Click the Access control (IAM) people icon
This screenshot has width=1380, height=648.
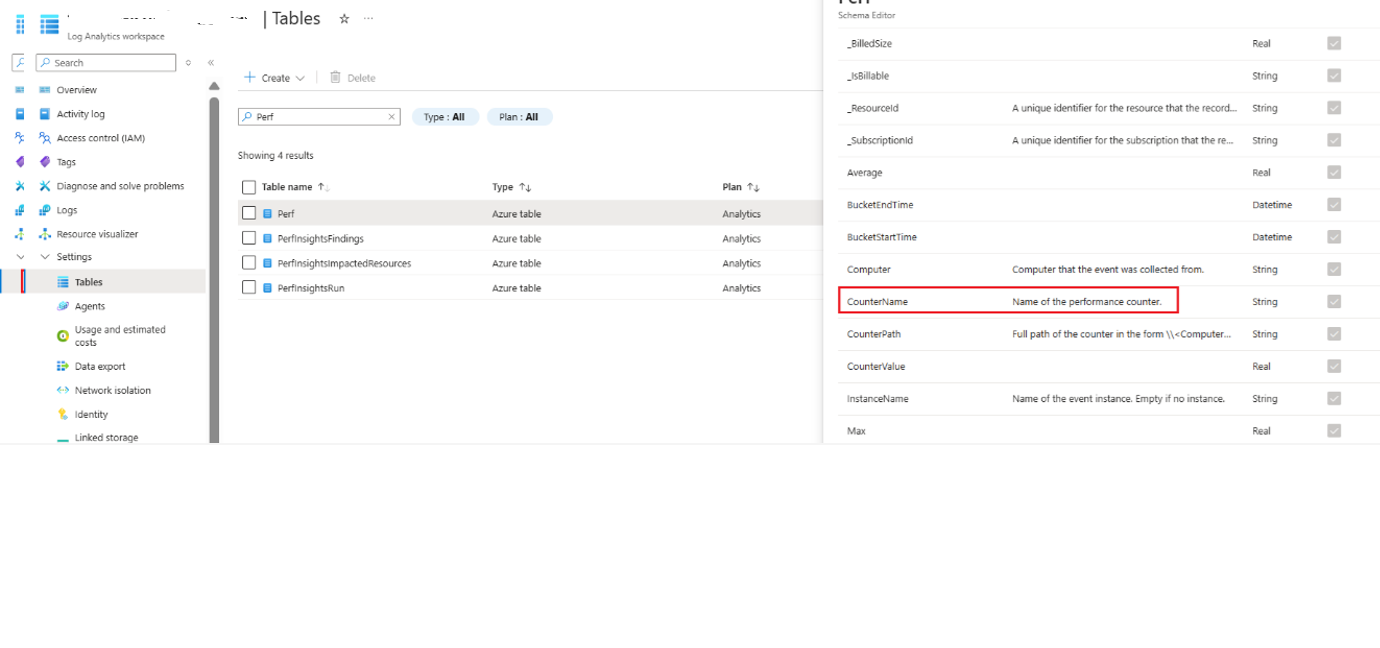(x=45, y=138)
